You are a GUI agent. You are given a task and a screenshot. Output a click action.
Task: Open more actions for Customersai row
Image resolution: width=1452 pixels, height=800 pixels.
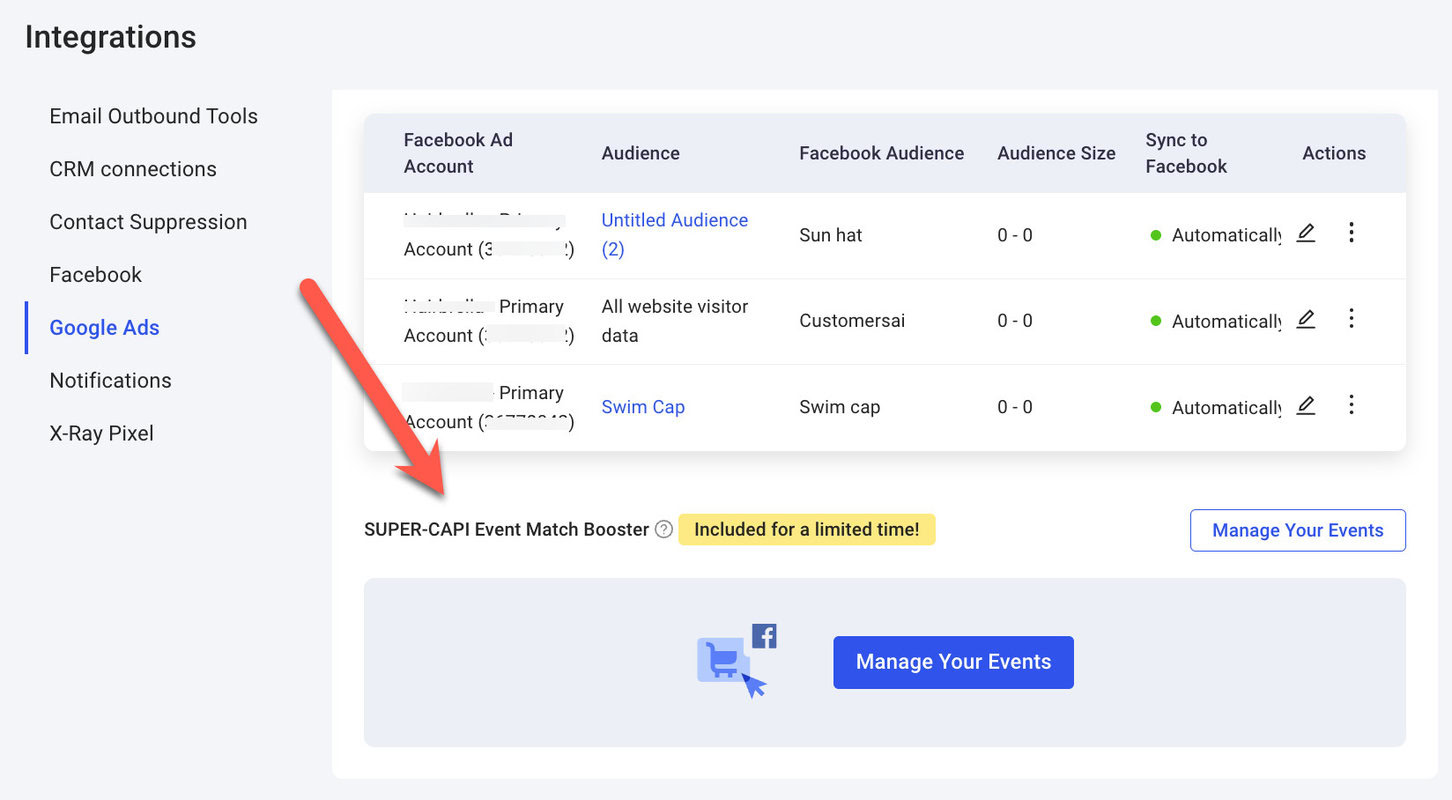click(x=1351, y=319)
